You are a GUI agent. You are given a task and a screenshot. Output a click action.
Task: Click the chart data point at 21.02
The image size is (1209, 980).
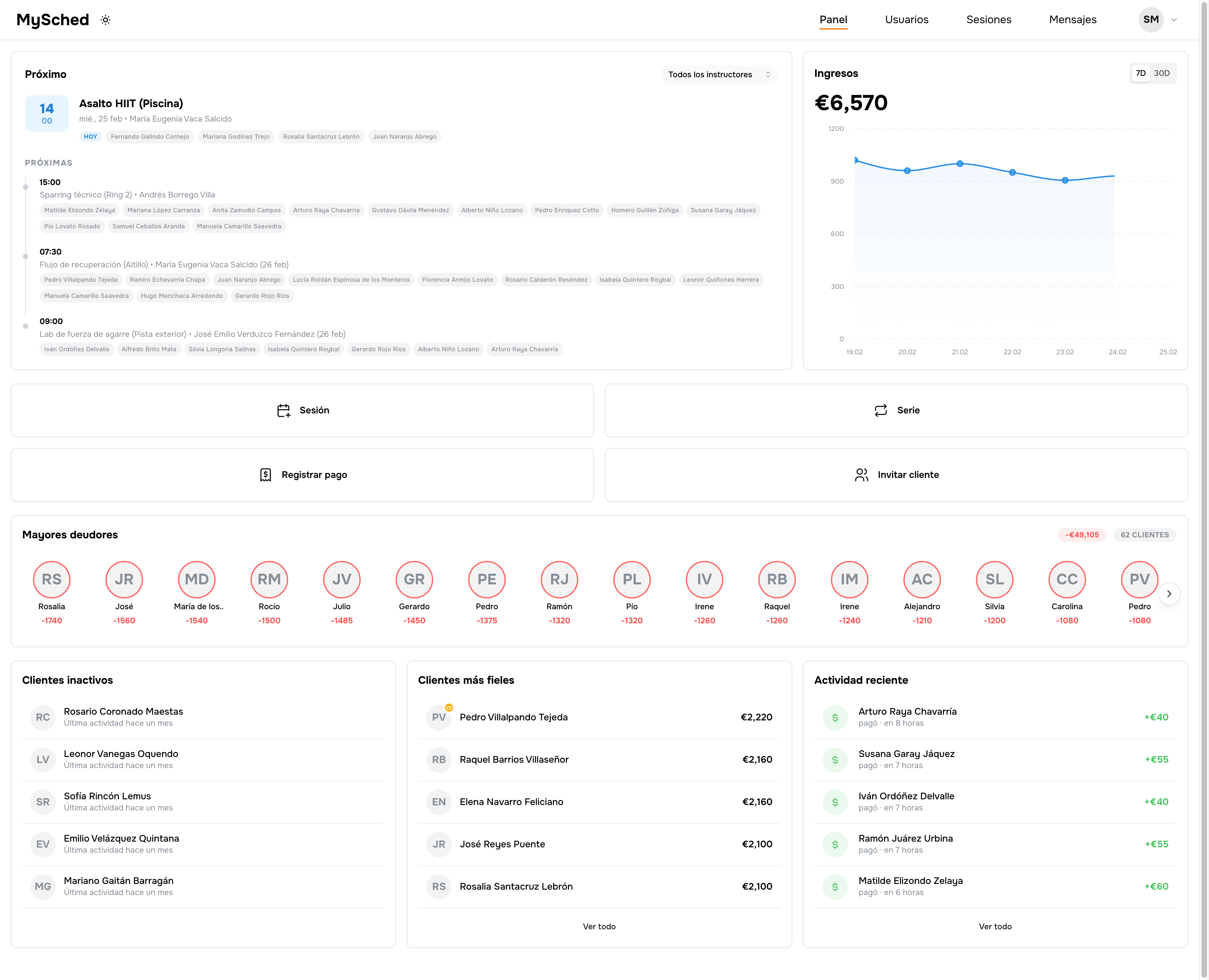(959, 164)
